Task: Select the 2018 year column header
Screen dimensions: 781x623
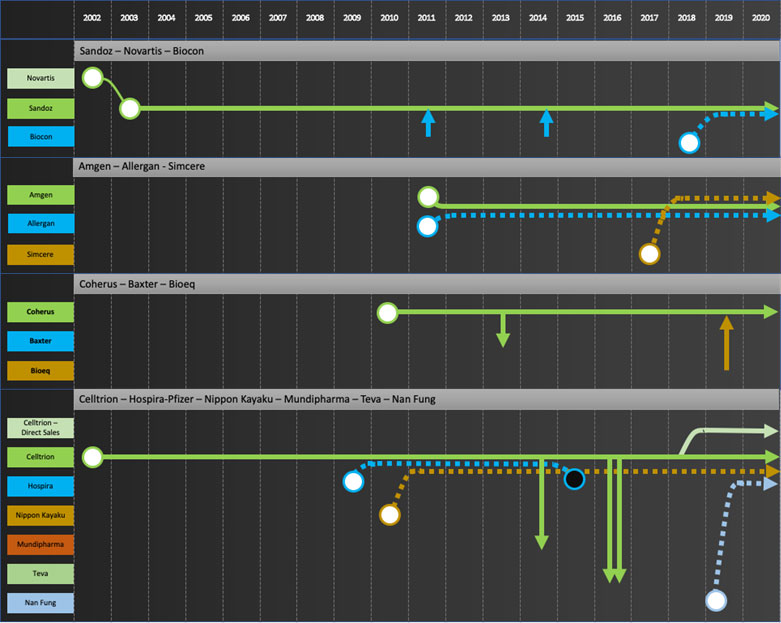Action: [x=686, y=18]
